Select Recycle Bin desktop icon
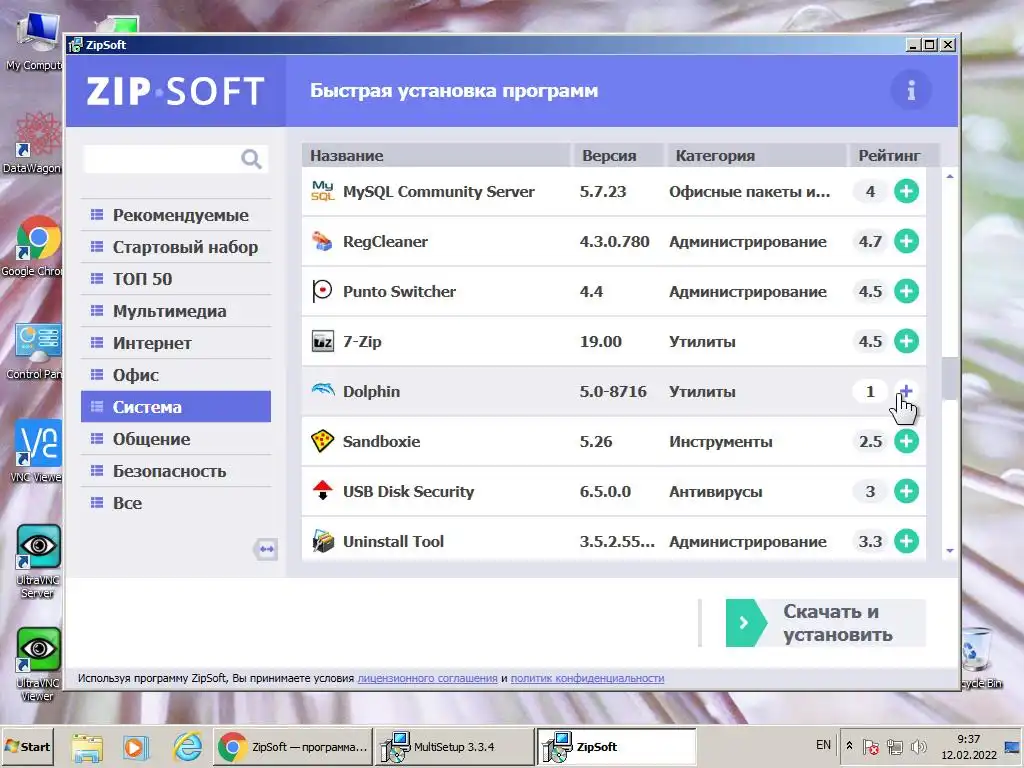 coord(979,658)
